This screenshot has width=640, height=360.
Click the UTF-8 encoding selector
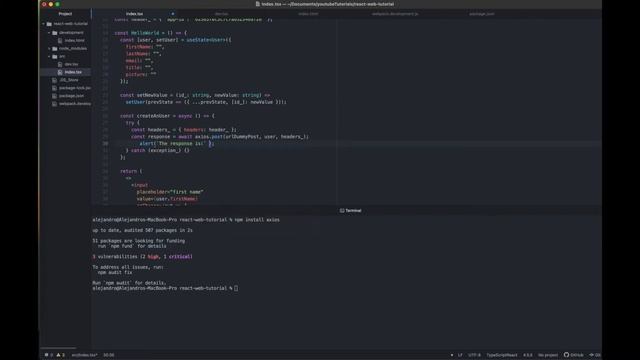[474, 355]
